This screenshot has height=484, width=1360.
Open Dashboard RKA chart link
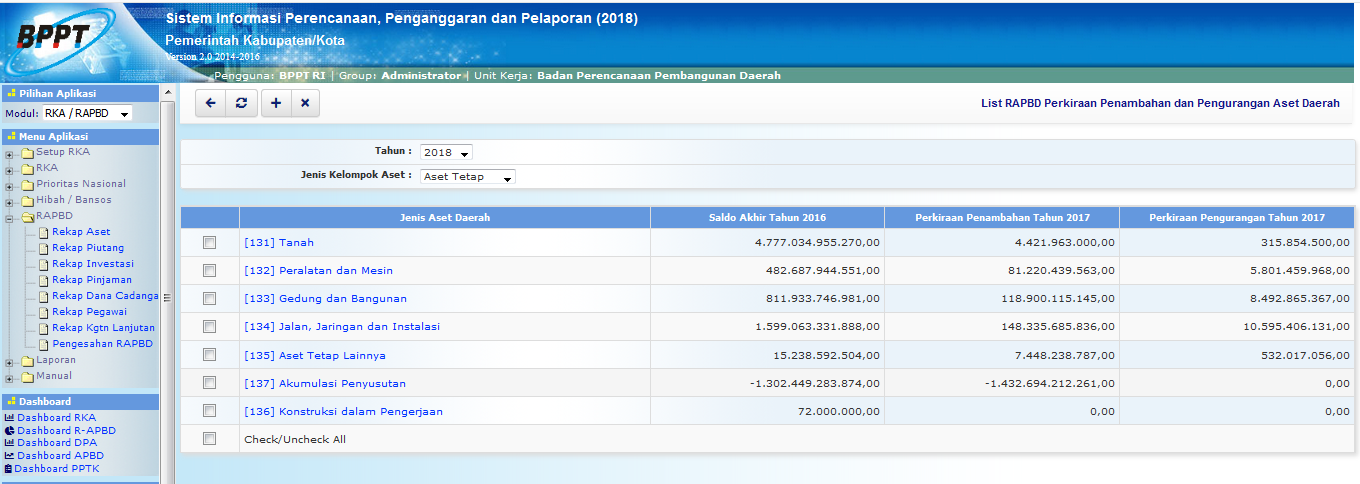coord(56,418)
